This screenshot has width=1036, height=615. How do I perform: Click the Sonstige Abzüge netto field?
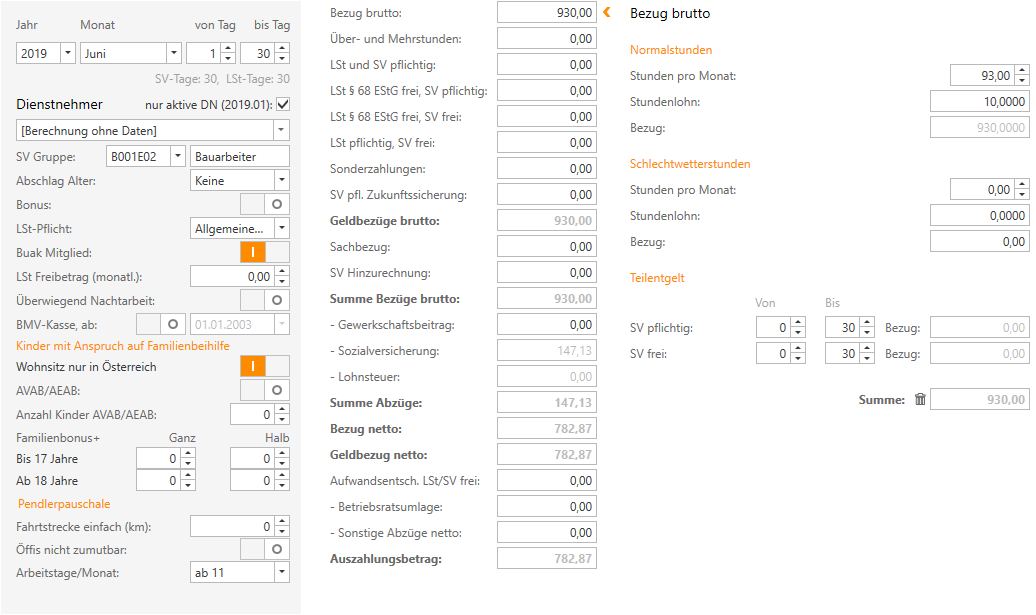[x=546, y=532]
